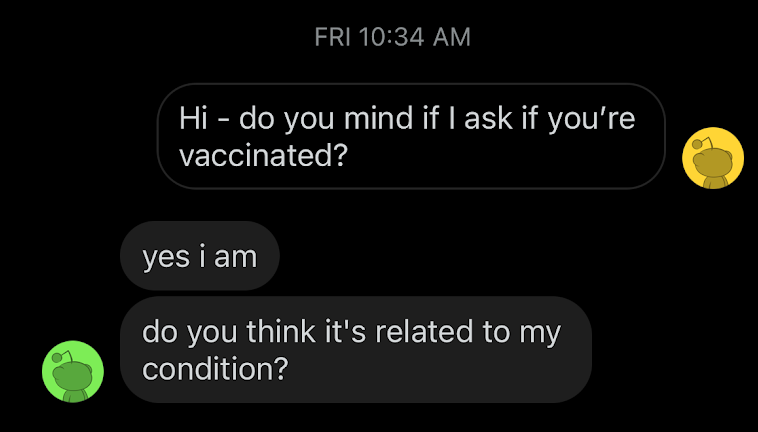Screen dimensions: 758x432
Task: Click the word "yes" in the short reply
Action: 166,258
